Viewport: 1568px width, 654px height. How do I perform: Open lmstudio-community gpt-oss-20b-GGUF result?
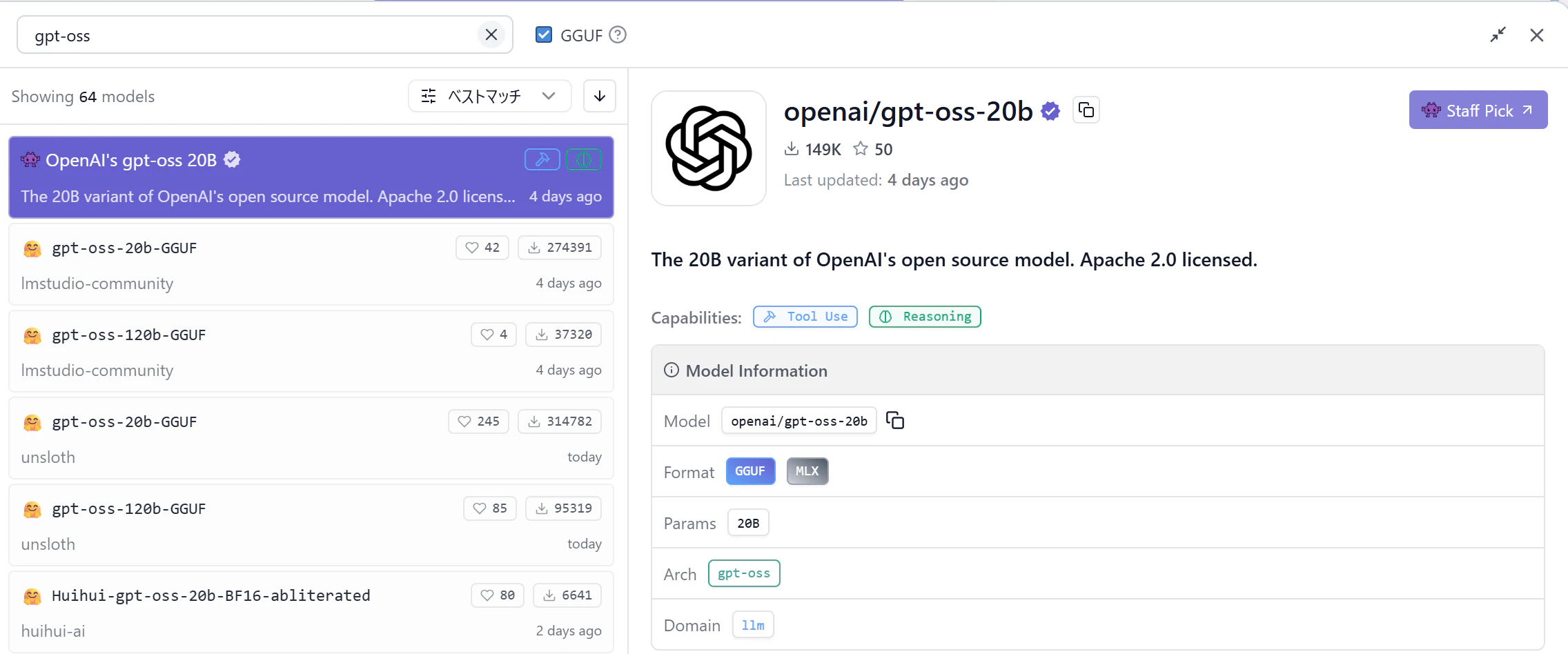(311, 264)
